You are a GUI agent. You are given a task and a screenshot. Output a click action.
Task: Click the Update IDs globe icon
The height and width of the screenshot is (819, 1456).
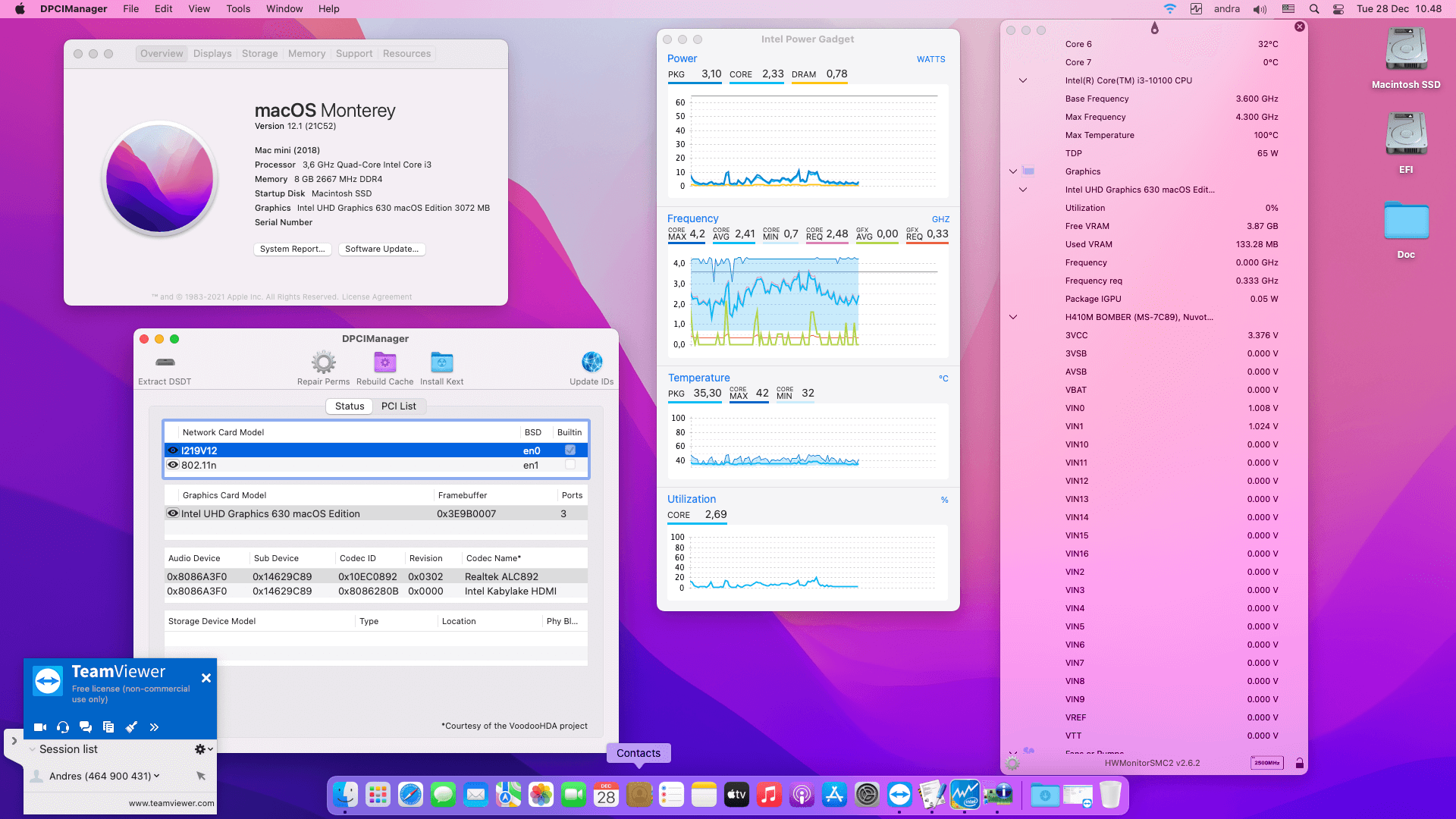point(591,363)
